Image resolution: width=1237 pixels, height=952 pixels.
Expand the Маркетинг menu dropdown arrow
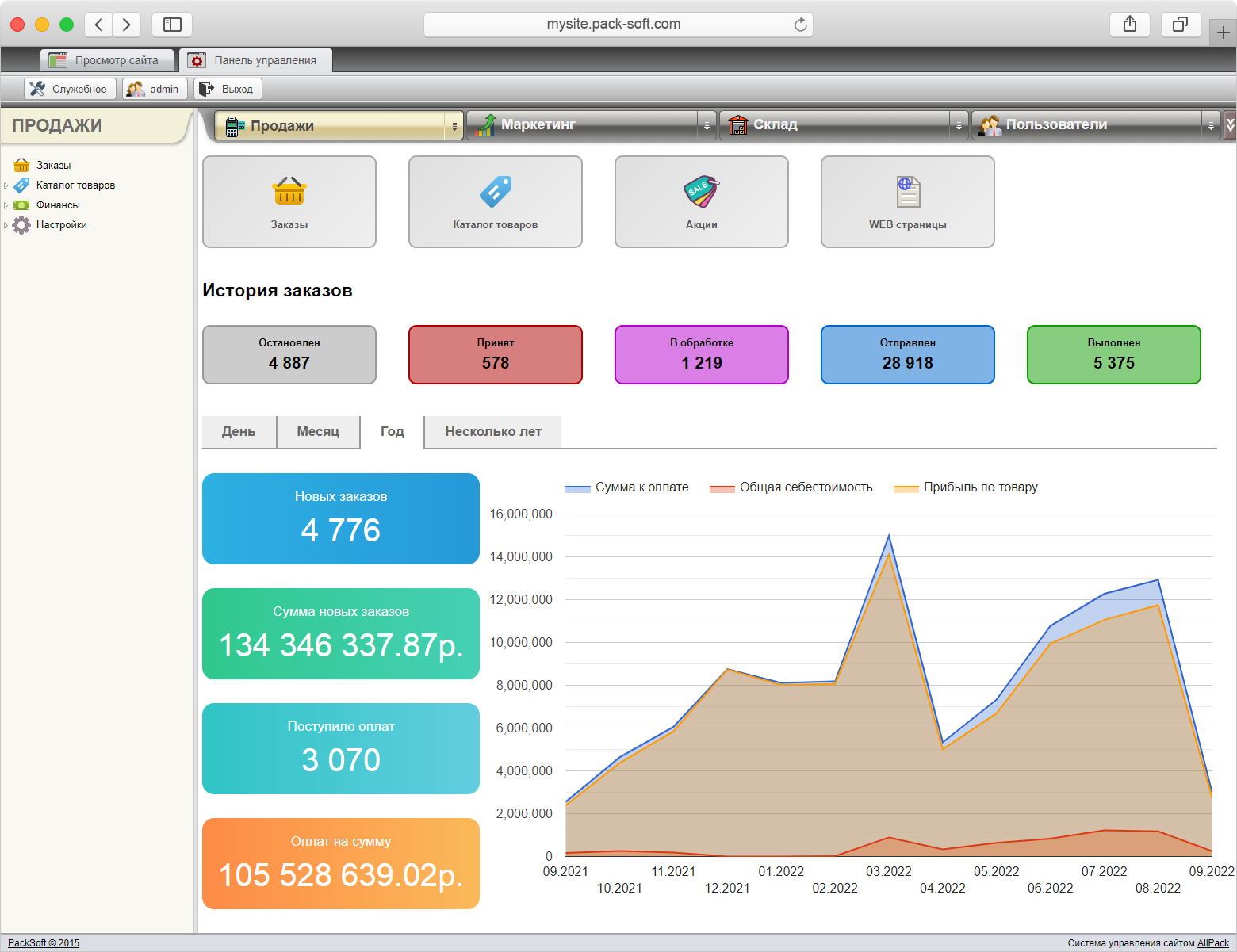707,125
